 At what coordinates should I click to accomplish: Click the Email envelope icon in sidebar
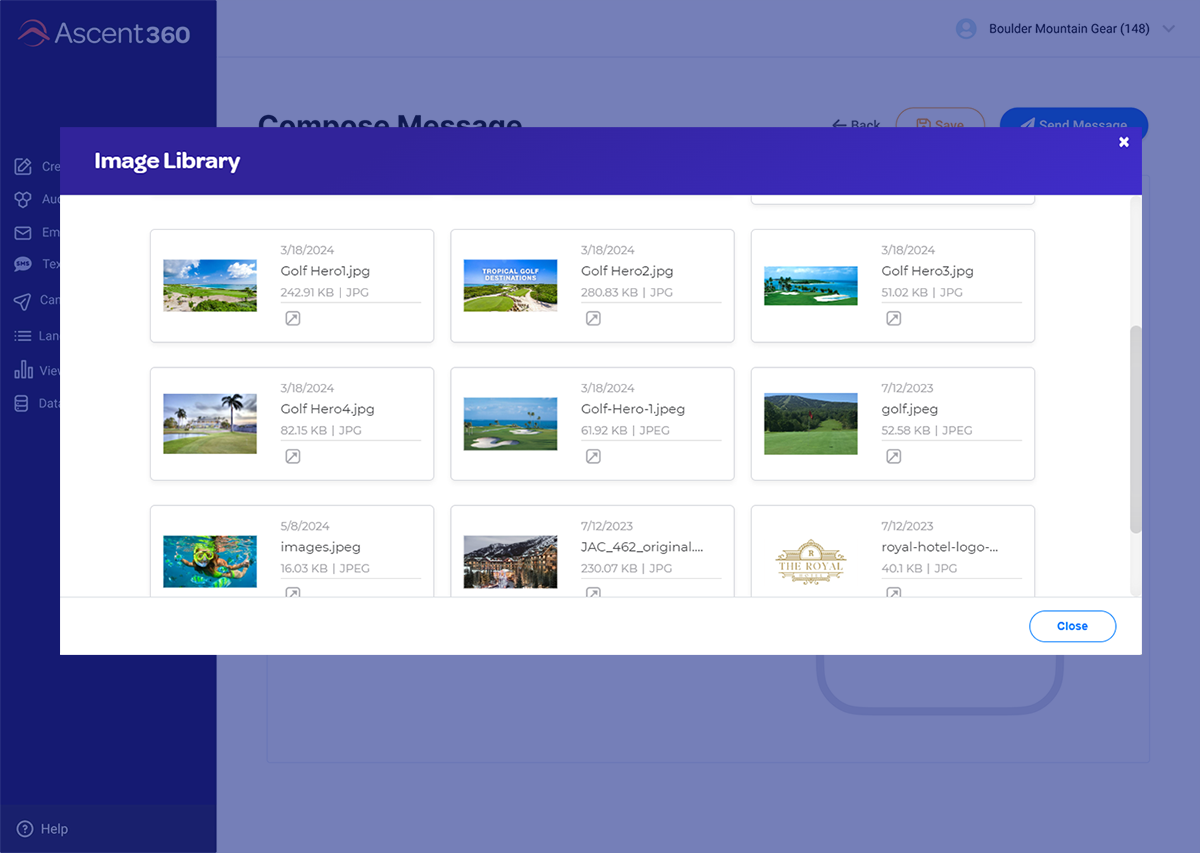[22, 233]
